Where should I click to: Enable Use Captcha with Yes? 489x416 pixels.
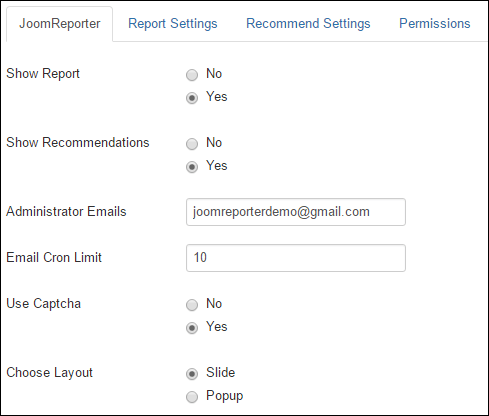coord(192,328)
